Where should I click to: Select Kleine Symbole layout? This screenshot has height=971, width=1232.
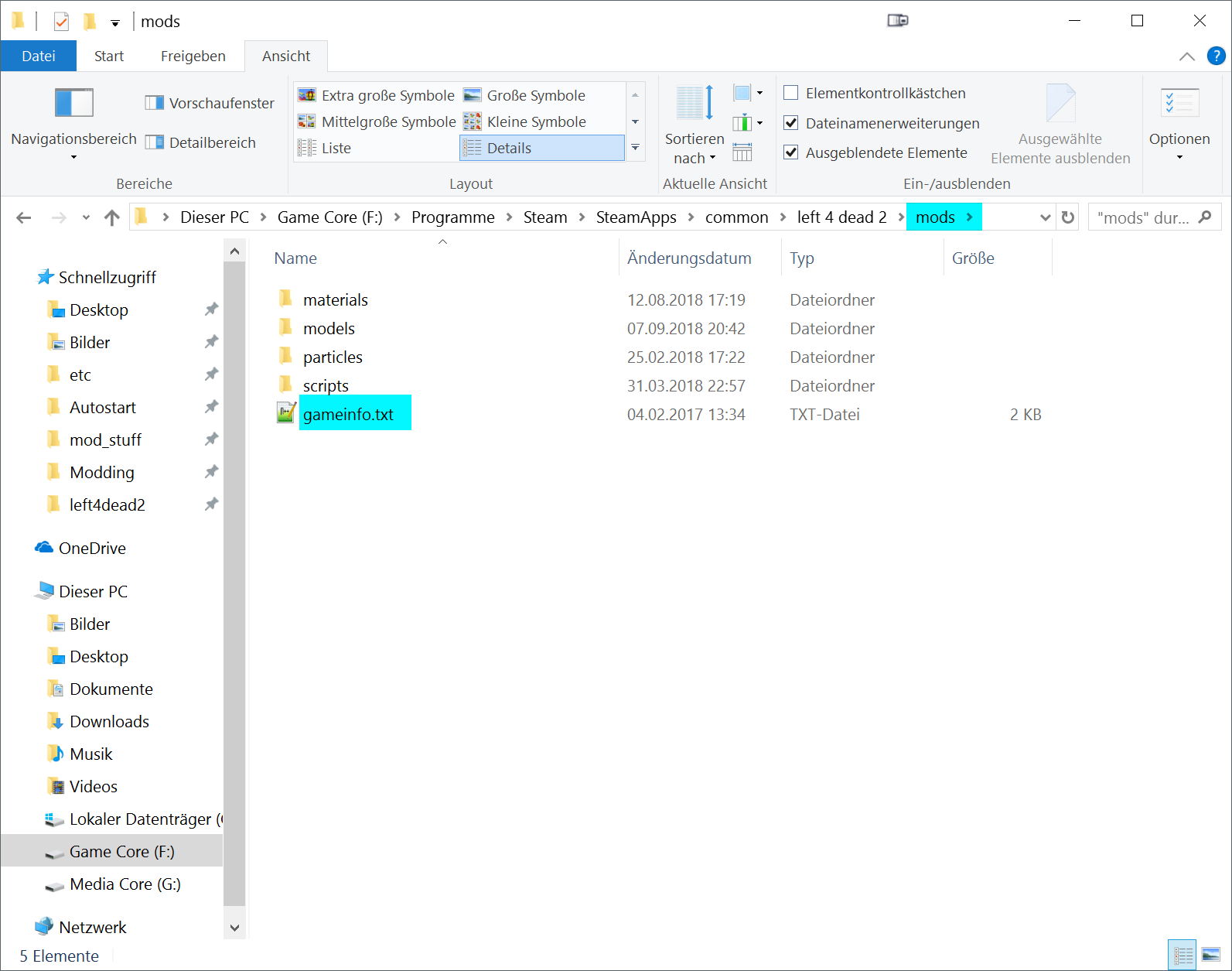(x=524, y=121)
